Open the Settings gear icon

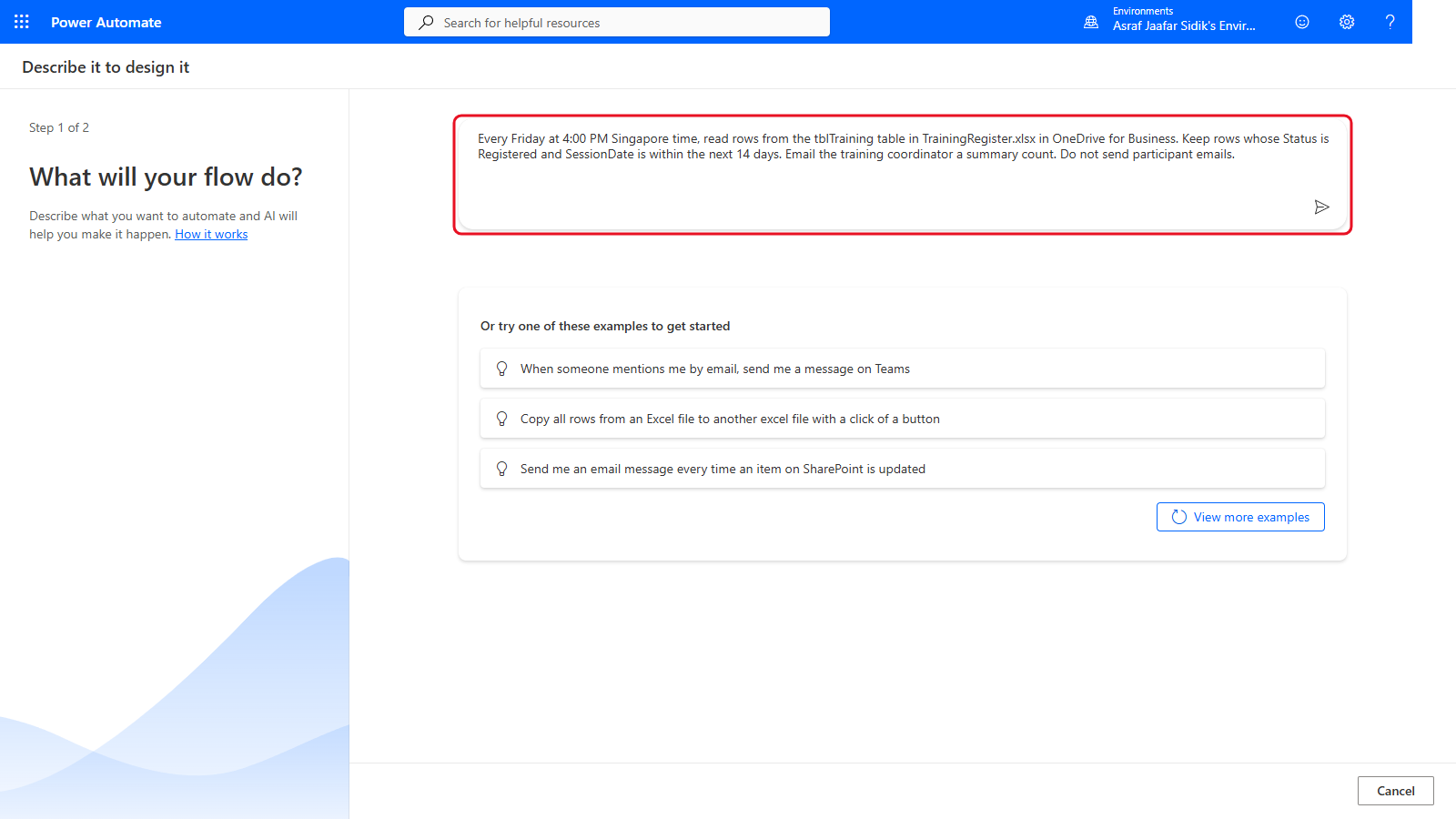point(1347,22)
